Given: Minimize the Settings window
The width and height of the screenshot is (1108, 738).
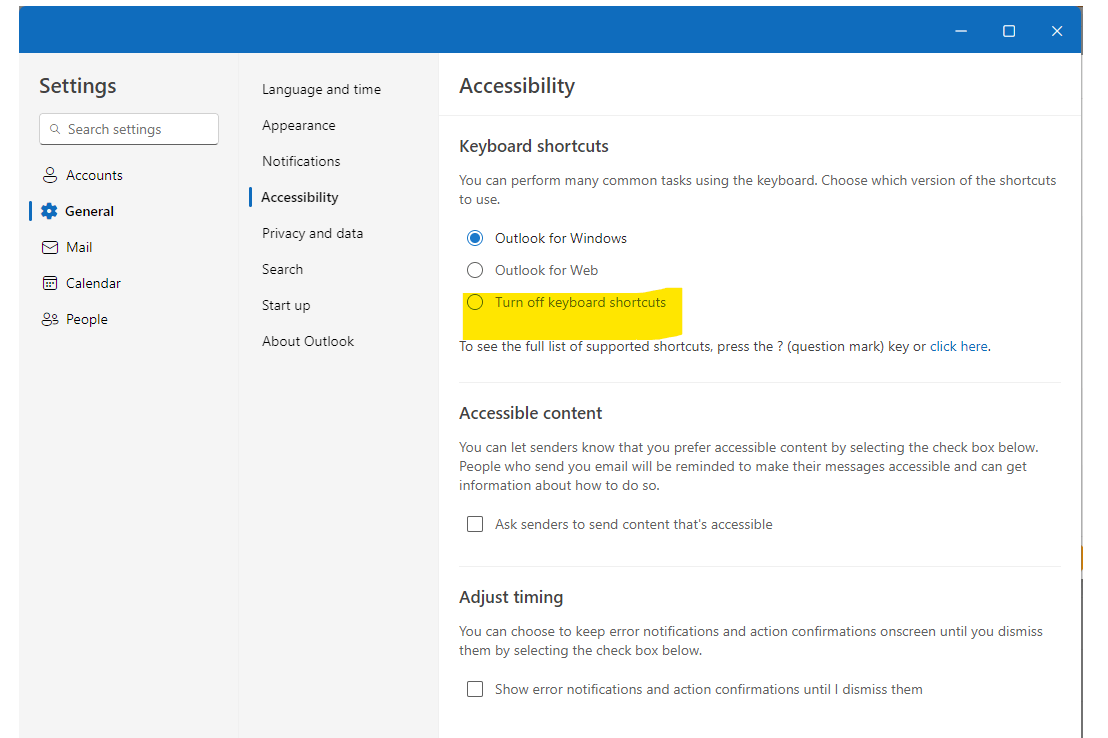Looking at the screenshot, I should (960, 31).
